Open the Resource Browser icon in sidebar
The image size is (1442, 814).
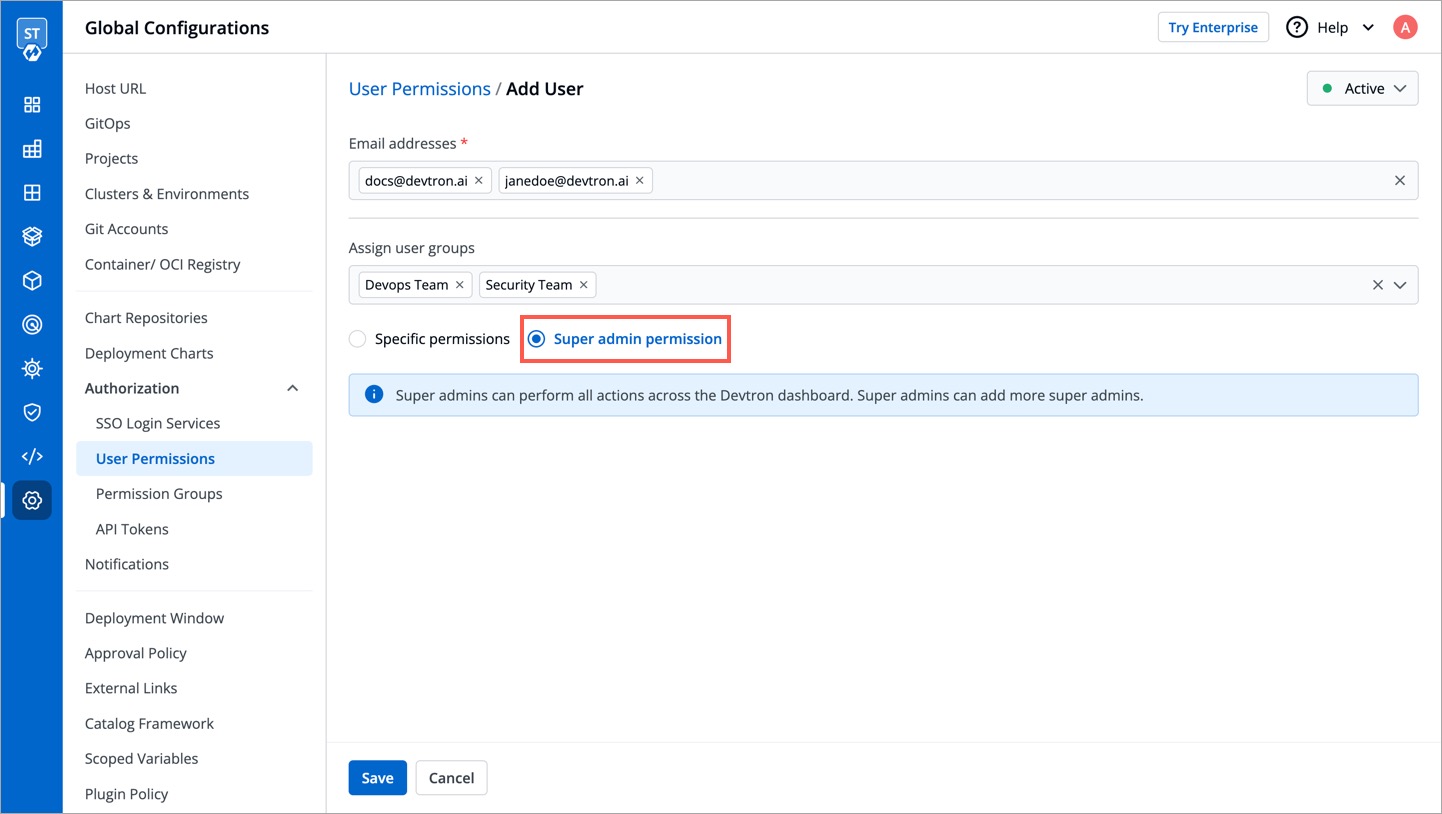point(32,193)
